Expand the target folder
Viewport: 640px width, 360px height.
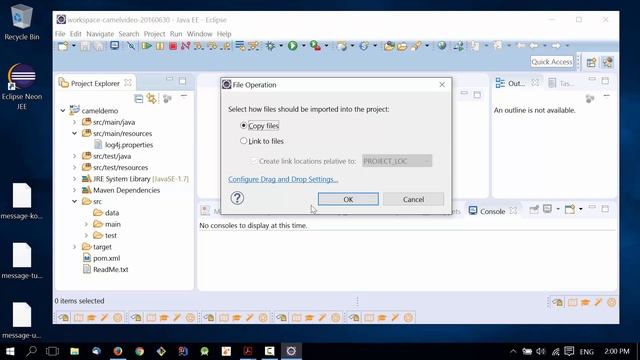(74, 247)
